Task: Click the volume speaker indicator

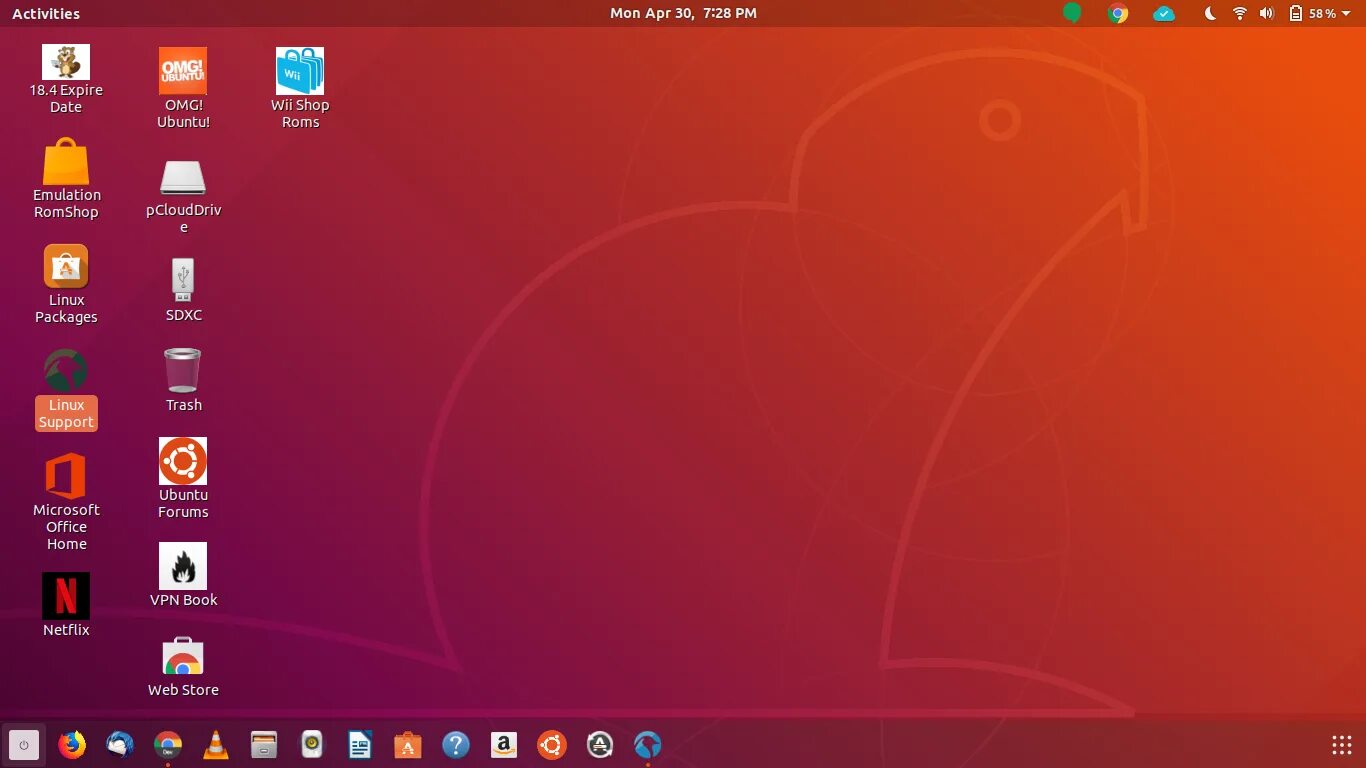Action: click(x=1267, y=13)
